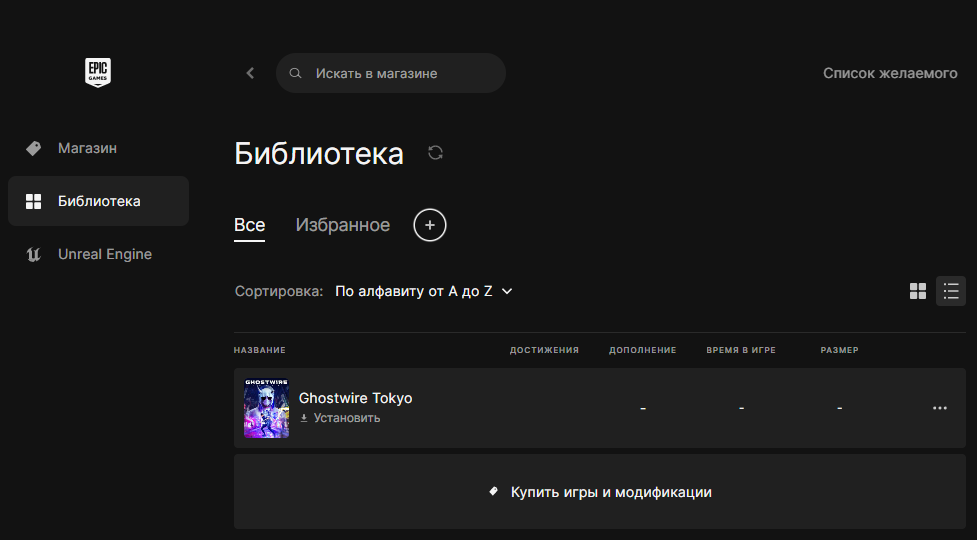Click the sort dropdown chevron arrow
The width and height of the screenshot is (977, 540).
(x=507, y=291)
